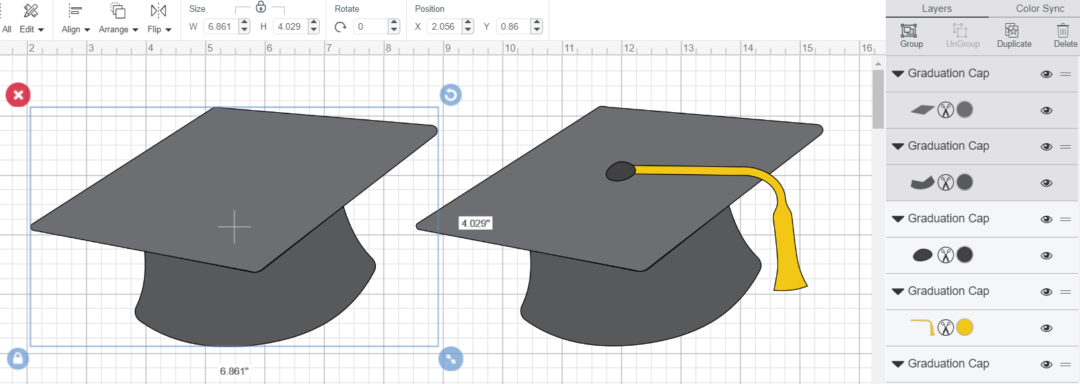Click the Rotate angle input field
Screen dimensions: 1080x384
pyautogui.click(x=371, y=27)
